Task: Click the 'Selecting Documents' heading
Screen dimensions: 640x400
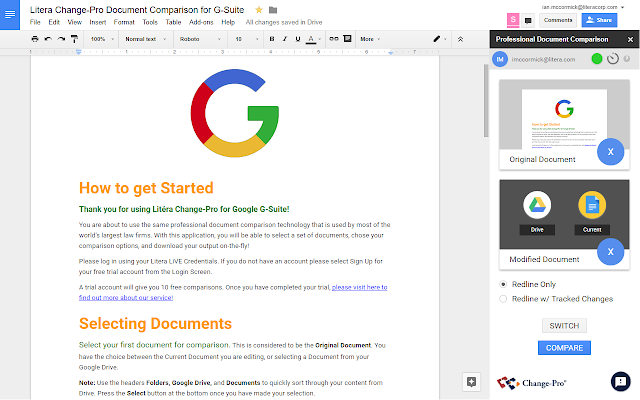Action: [156, 324]
